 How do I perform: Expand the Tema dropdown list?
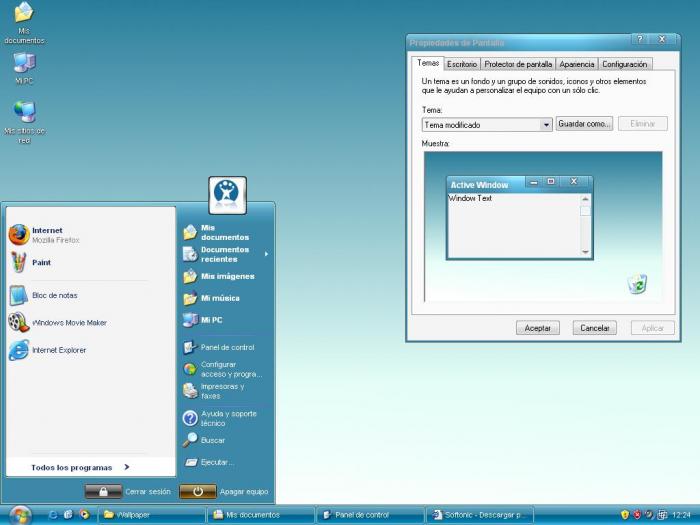click(546, 125)
